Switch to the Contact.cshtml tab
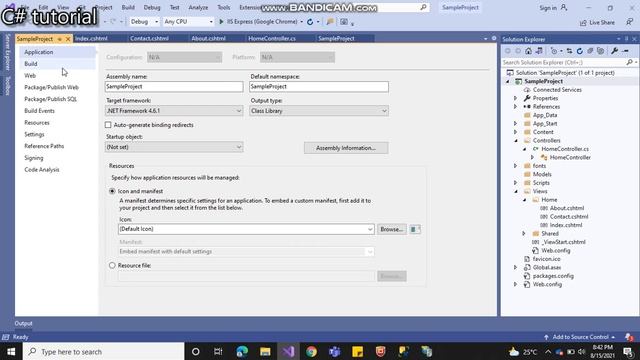640x360 pixels. pyautogui.click(x=149, y=38)
